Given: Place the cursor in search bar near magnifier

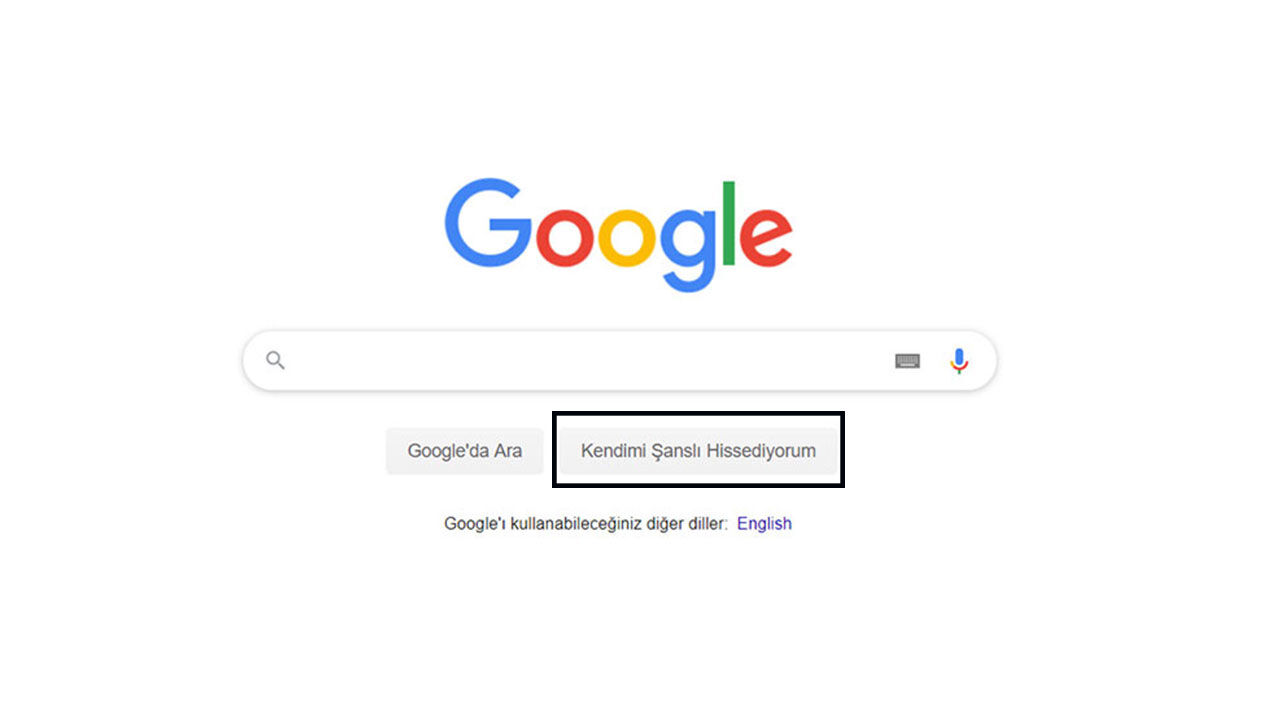Looking at the screenshot, I should (340, 361).
